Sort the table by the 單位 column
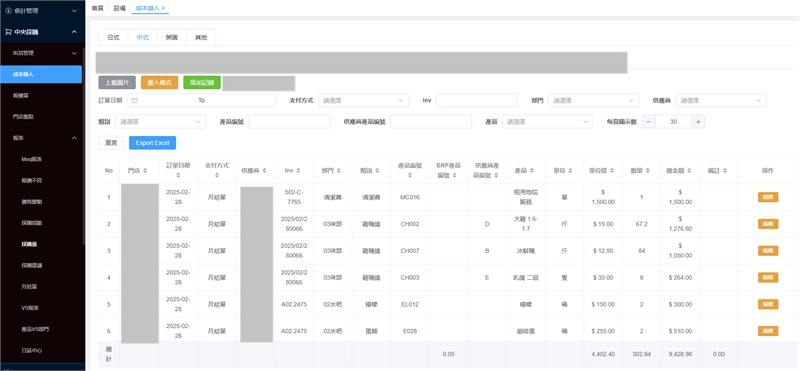This screenshot has width=800, height=371. [570, 170]
